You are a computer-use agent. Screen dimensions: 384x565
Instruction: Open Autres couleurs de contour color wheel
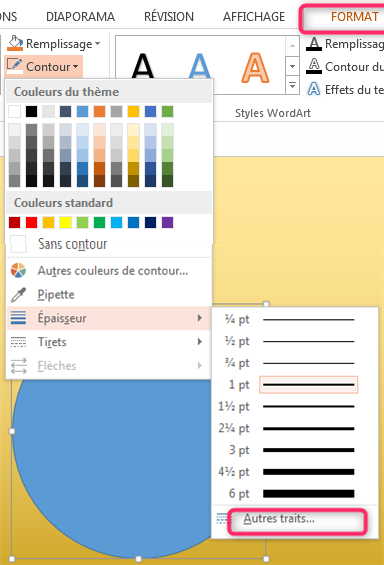point(18,270)
